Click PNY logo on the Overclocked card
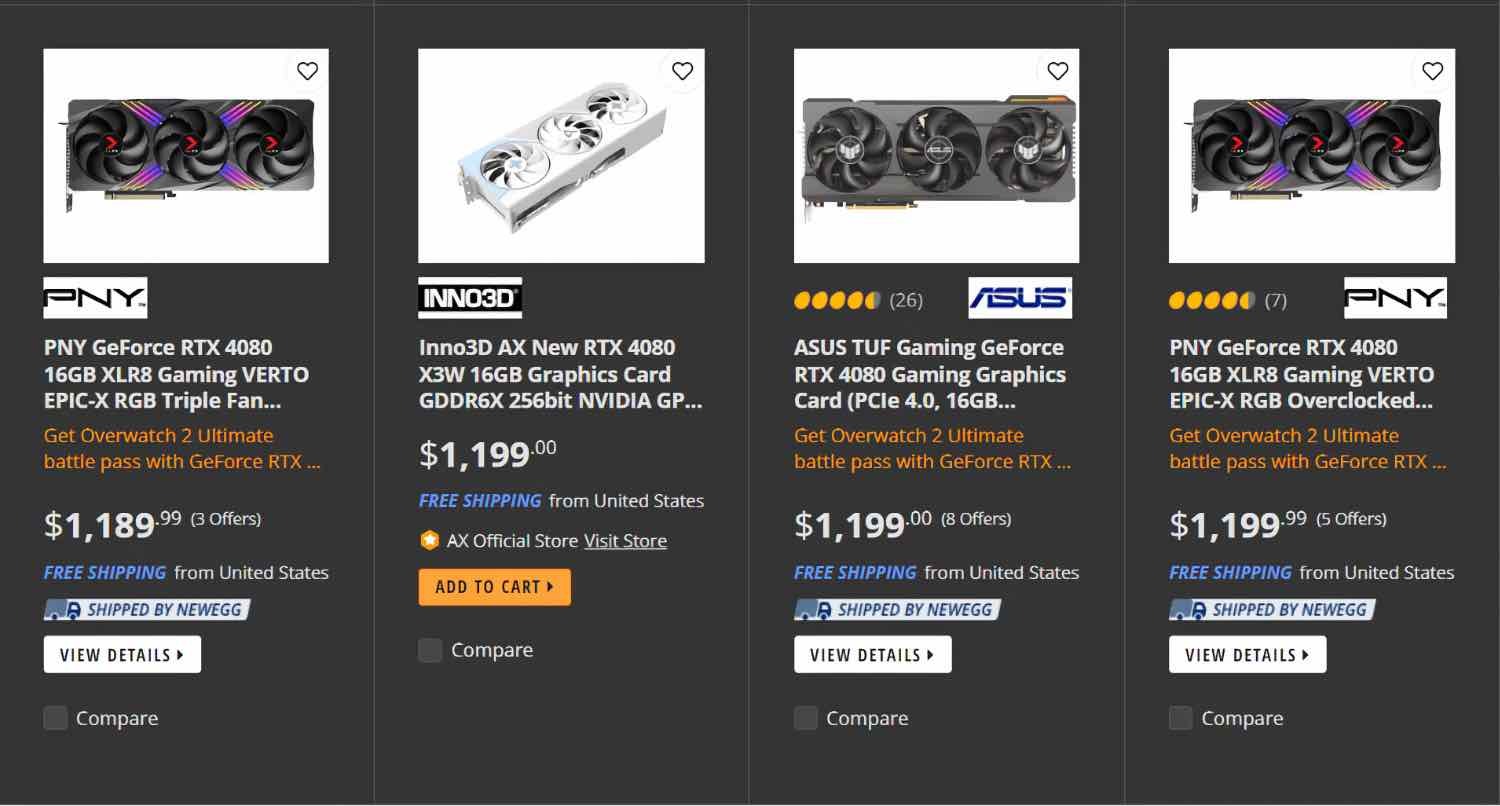This screenshot has height=806, width=1500. (x=1395, y=298)
